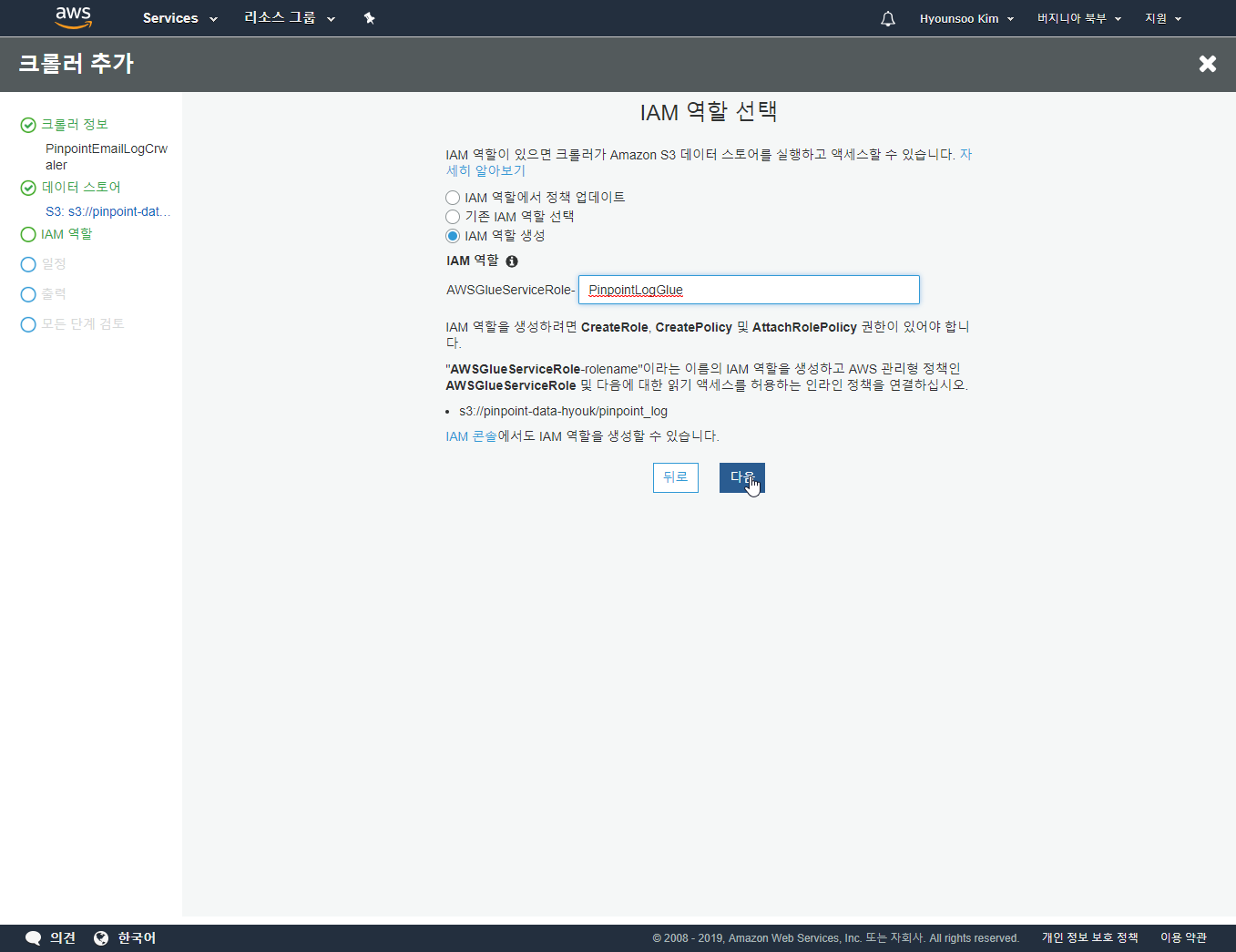
Task: Open the Hyounsoo Kim account menu
Action: coord(966,18)
